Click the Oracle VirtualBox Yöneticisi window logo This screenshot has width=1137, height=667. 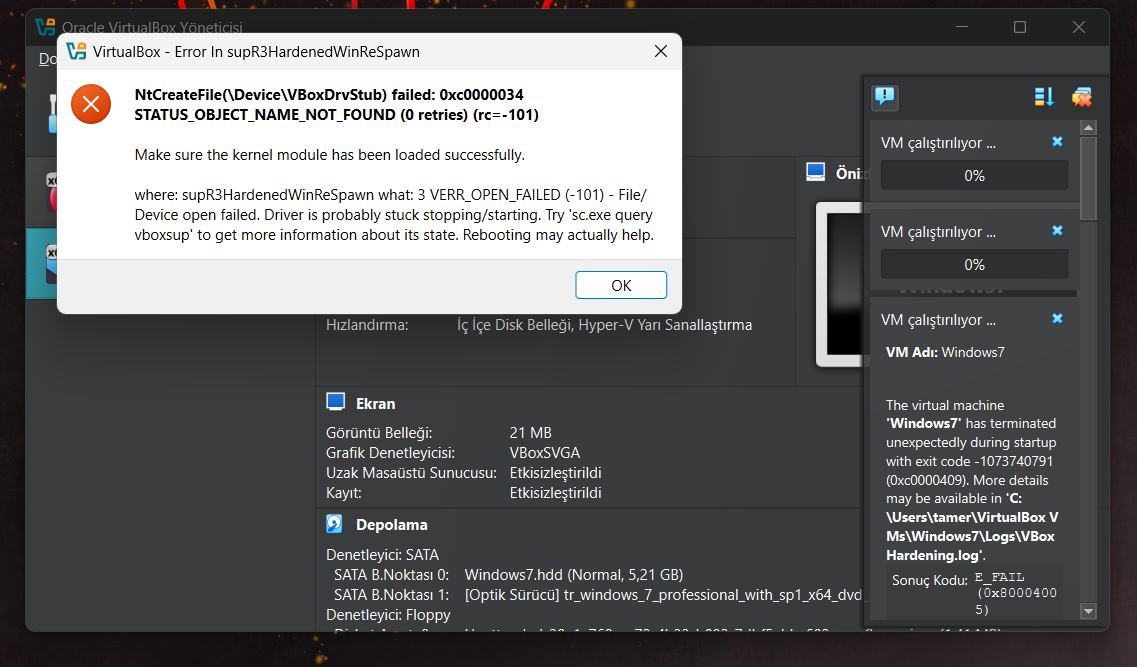pyautogui.click(x=45, y=27)
